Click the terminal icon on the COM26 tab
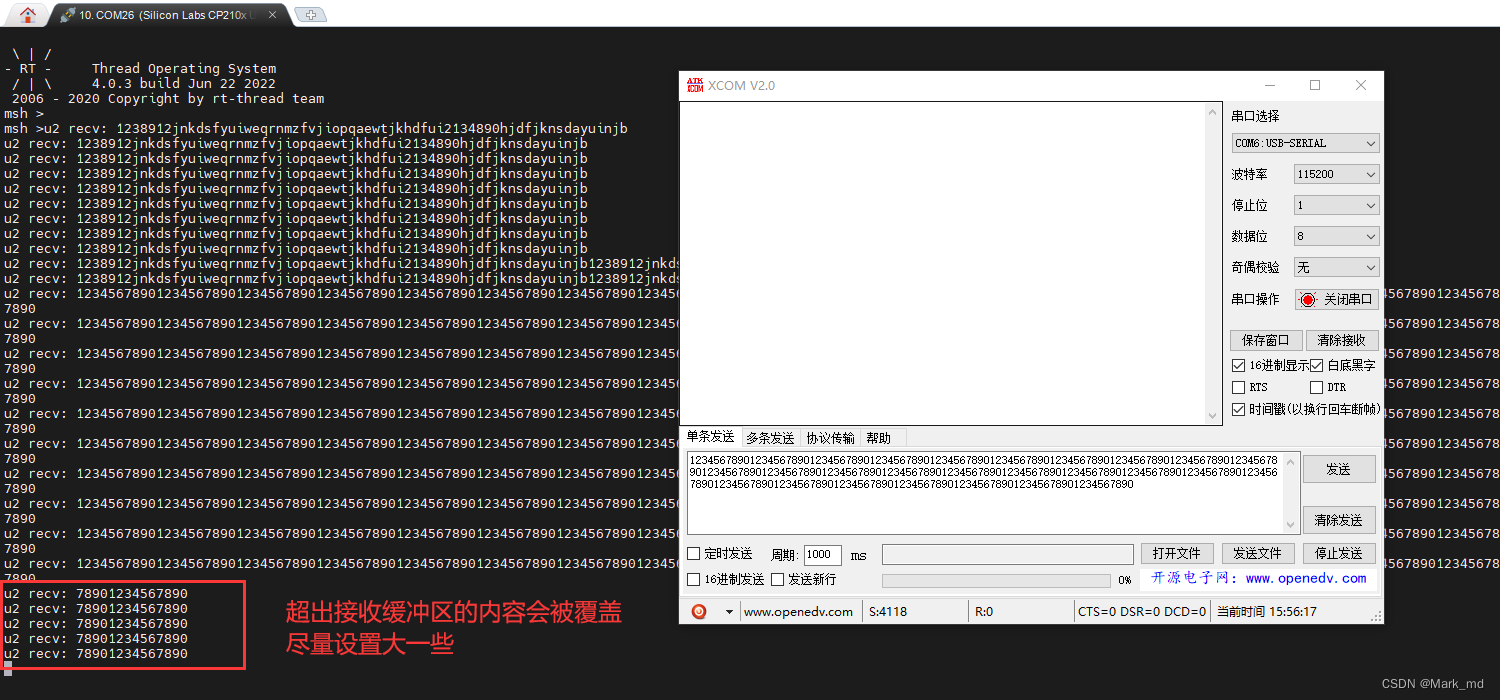The image size is (1500, 700). 67,14
